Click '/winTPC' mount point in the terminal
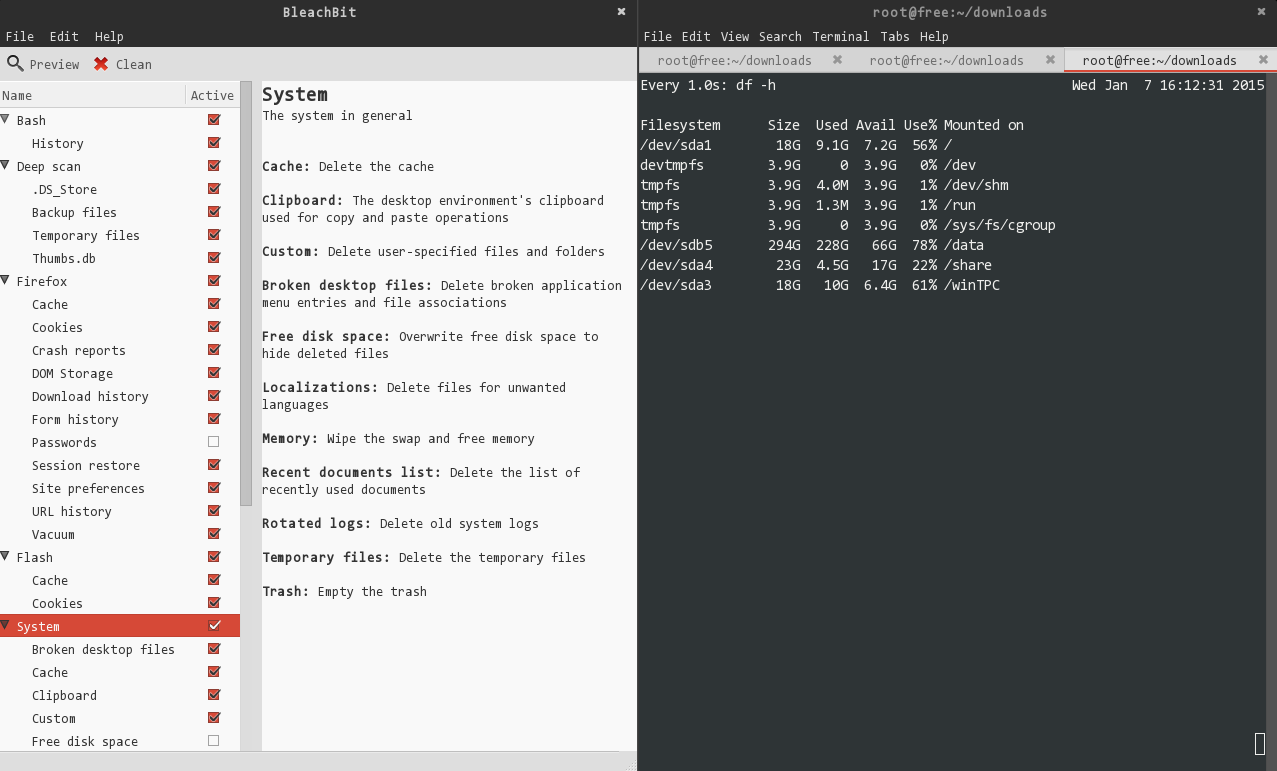The image size is (1277, 771). coord(972,285)
